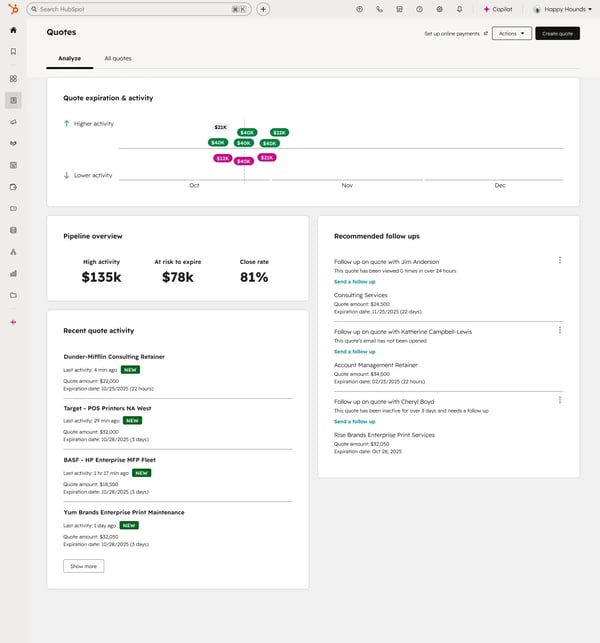Open the Data Management database icon

[14, 230]
